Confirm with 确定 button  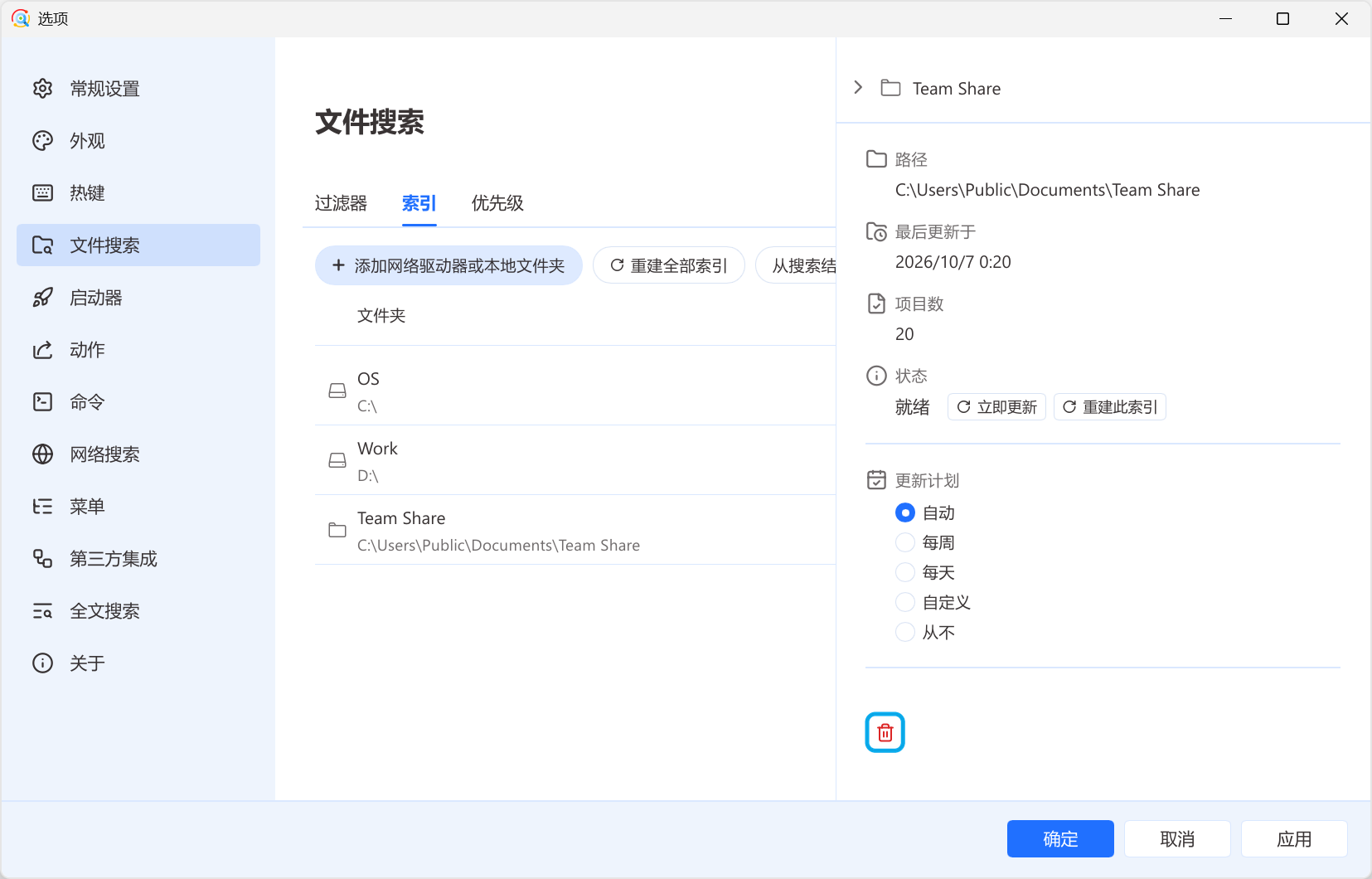[1060, 839]
